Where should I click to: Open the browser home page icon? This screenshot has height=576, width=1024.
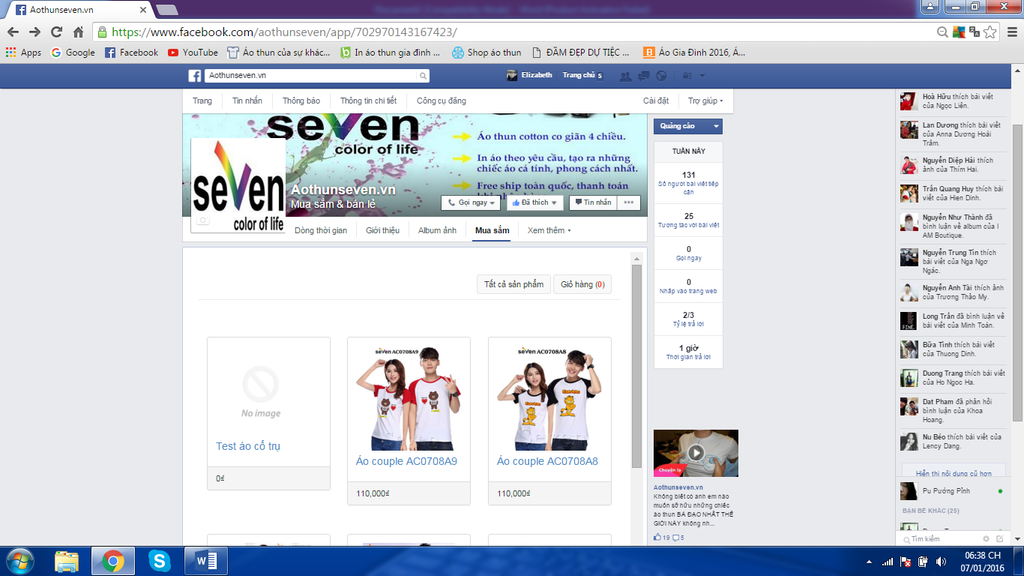point(78,32)
